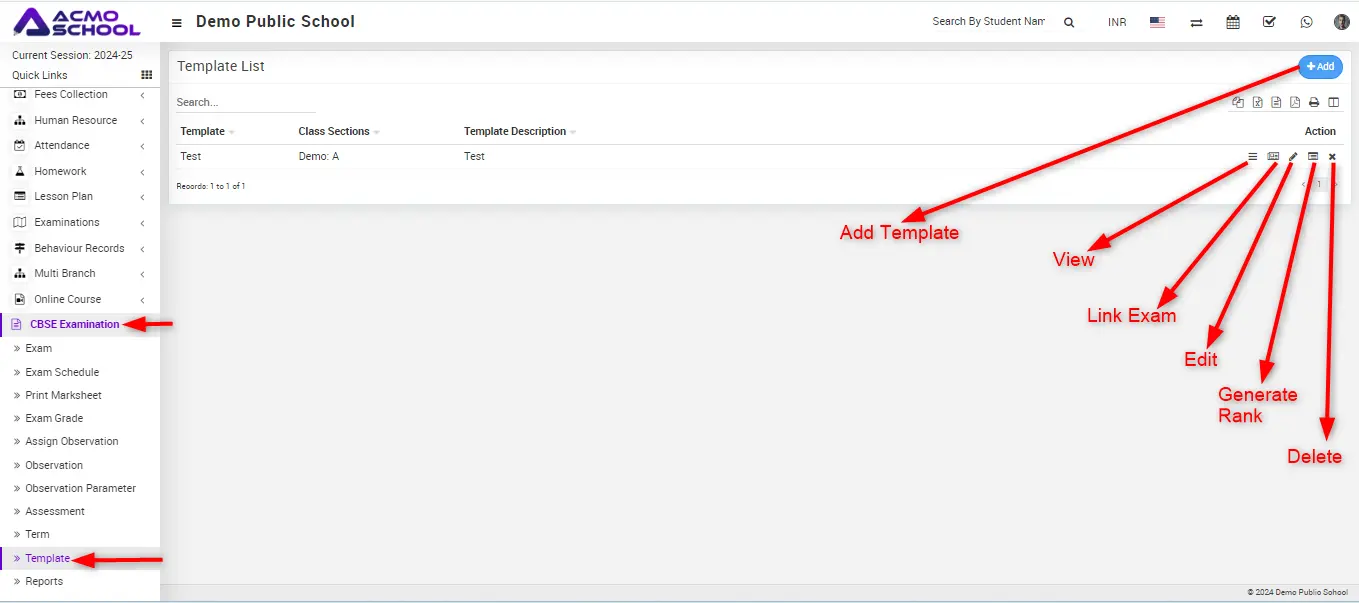Image resolution: width=1359 pixels, height=603 pixels.
Task: Click the Link Exam icon in Action column
Action: (x=1273, y=157)
